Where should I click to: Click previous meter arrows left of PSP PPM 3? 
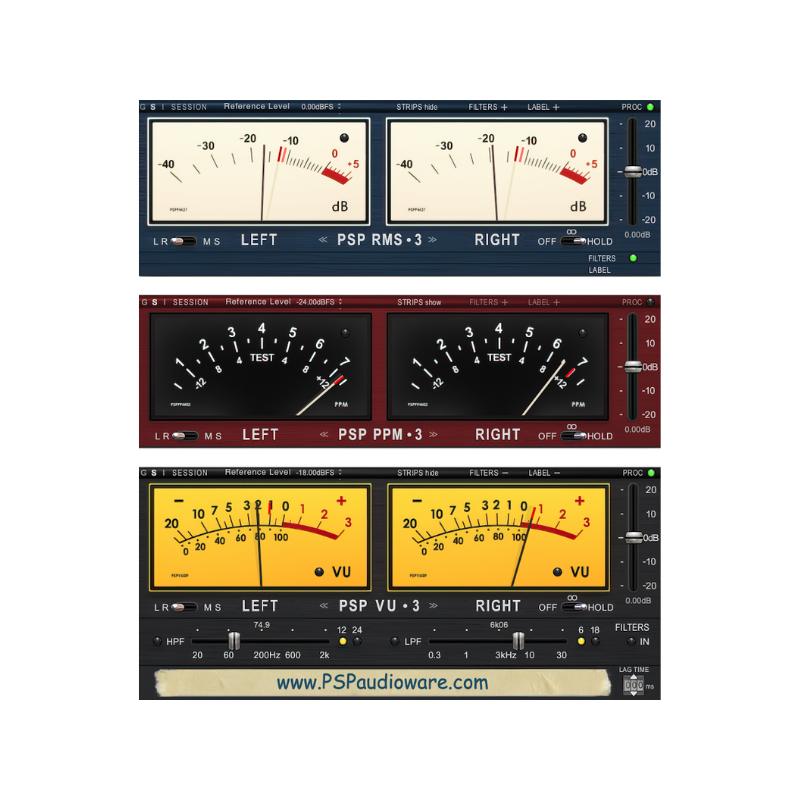point(324,434)
